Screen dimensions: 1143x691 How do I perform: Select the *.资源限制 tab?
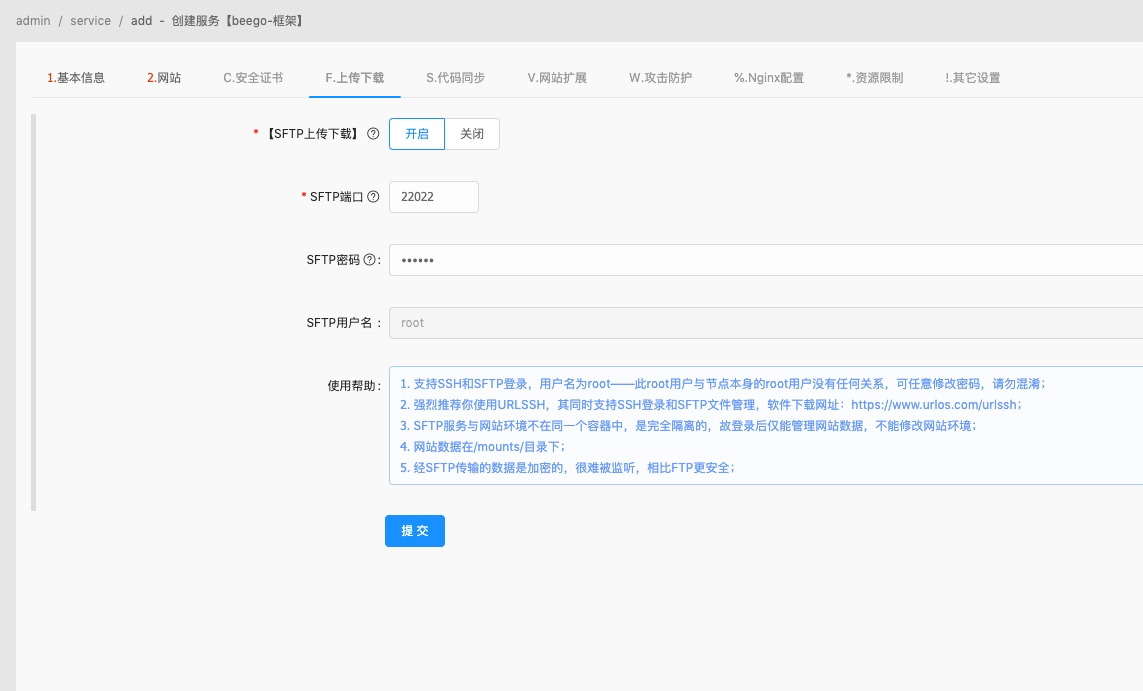pyautogui.click(x=875, y=78)
